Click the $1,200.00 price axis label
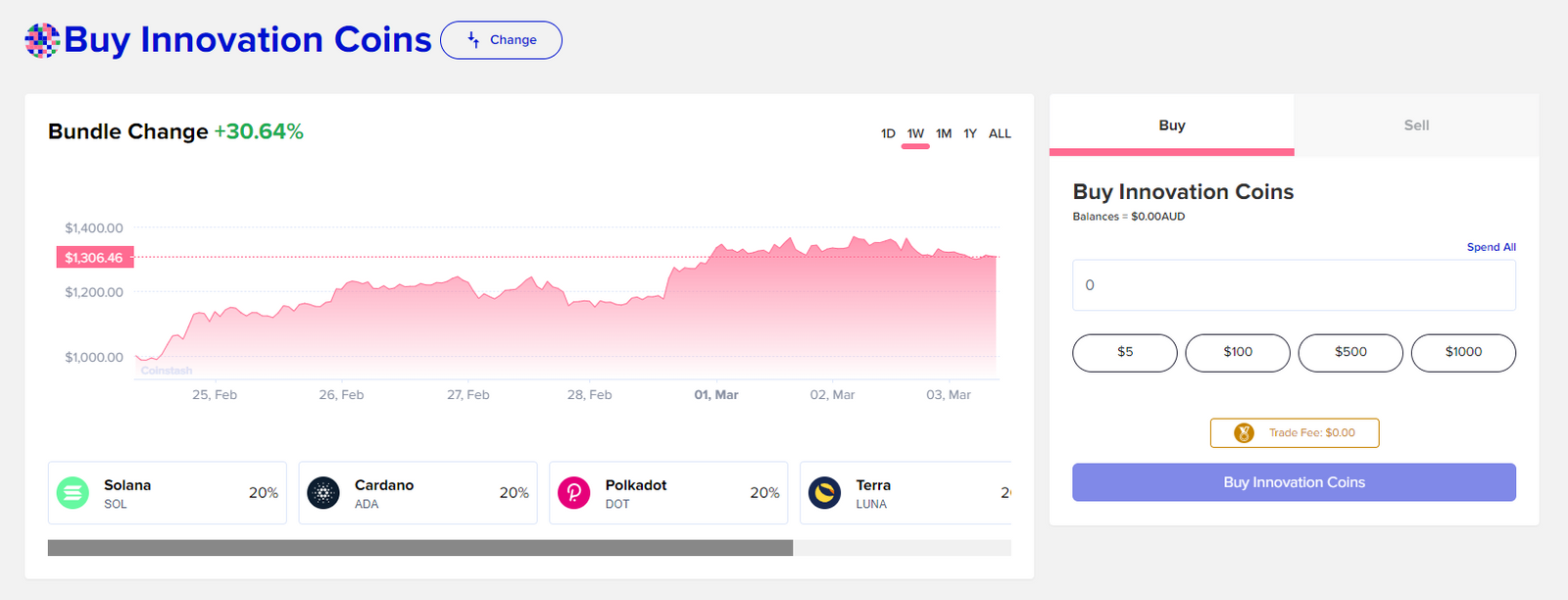The image size is (1568, 600). 94,293
